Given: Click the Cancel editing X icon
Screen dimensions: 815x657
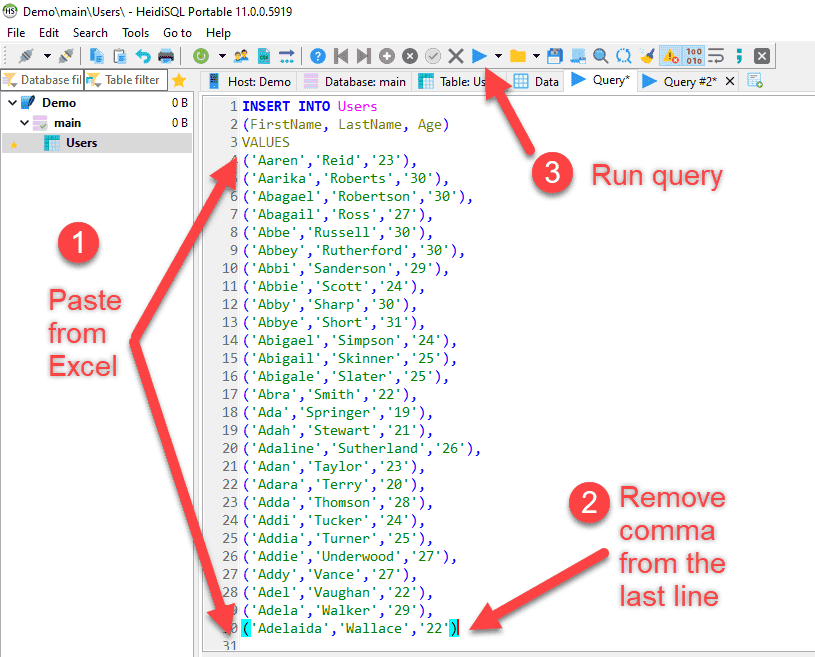Looking at the screenshot, I should click(x=456, y=56).
